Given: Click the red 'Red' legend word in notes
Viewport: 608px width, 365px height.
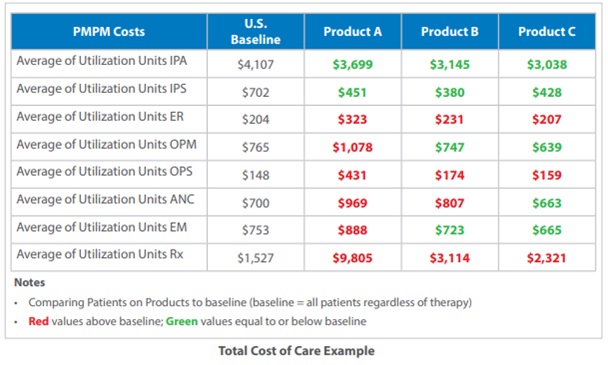Looking at the screenshot, I should pyautogui.click(x=38, y=321).
